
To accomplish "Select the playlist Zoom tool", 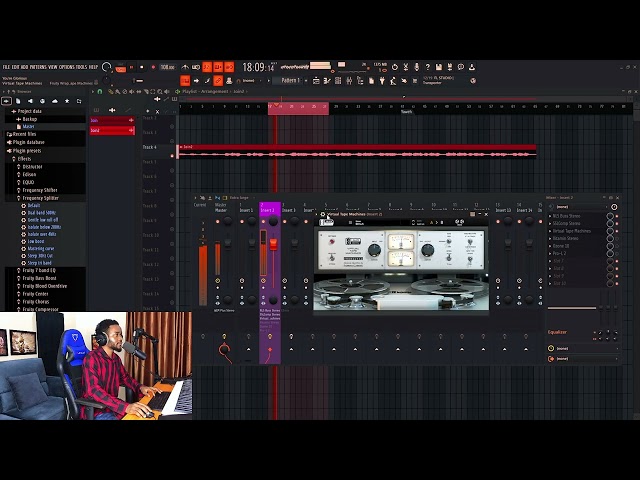I will (x=160, y=92).
